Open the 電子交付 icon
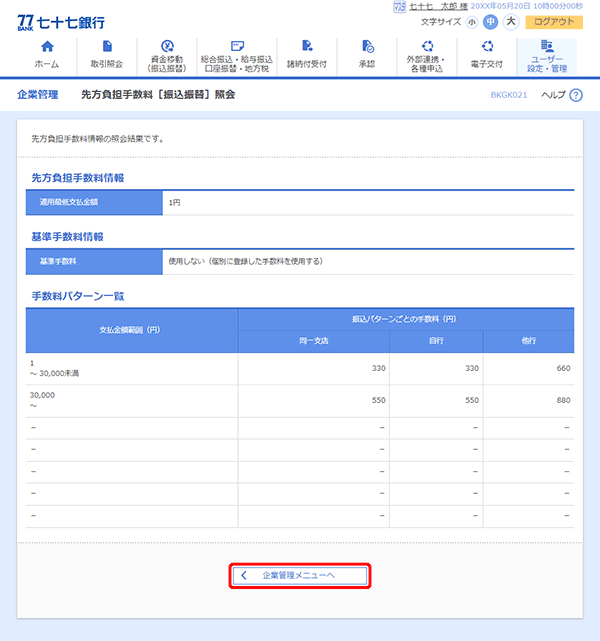600x641 pixels. (x=487, y=46)
